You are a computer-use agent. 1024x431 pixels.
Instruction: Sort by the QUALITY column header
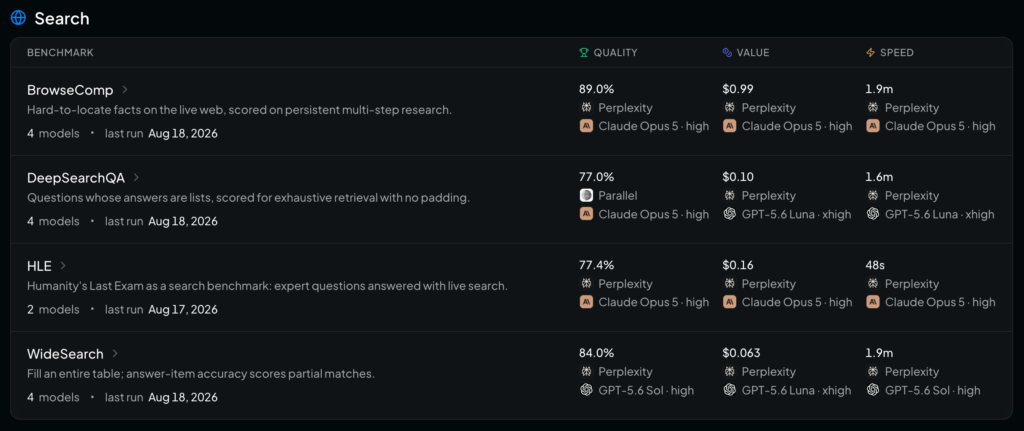click(x=609, y=52)
